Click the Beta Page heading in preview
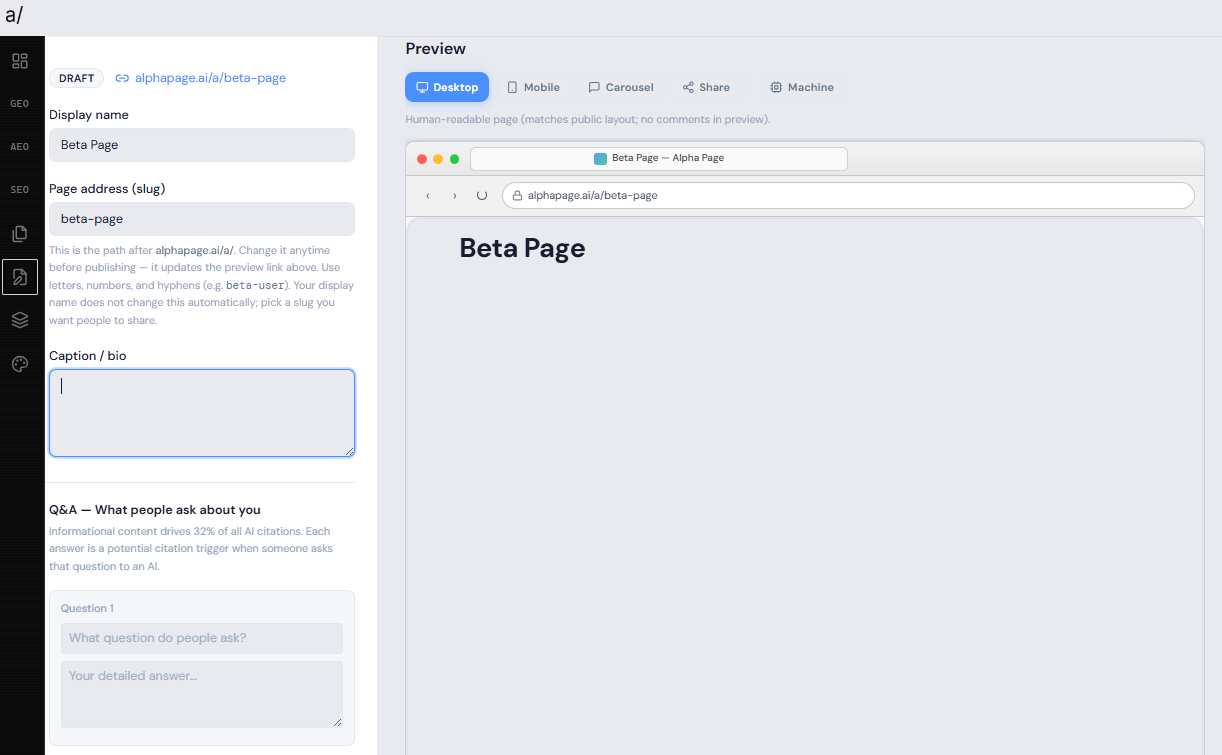 click(x=522, y=248)
